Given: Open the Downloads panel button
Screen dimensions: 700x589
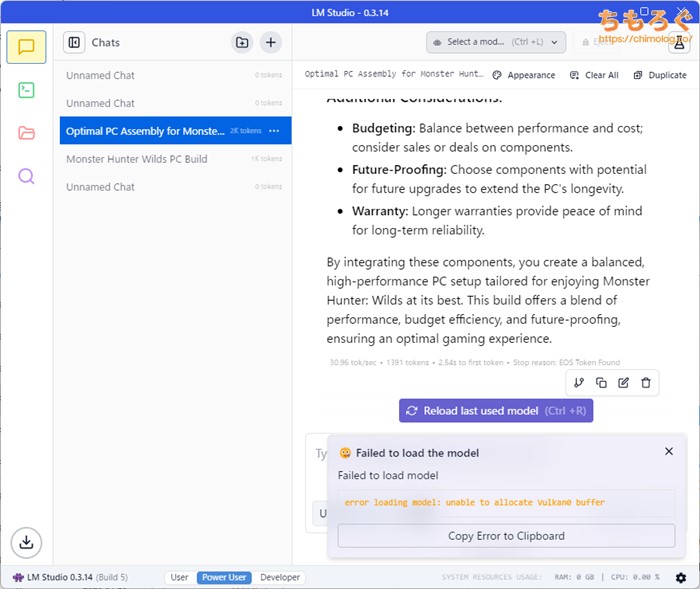Looking at the screenshot, I should [26, 543].
